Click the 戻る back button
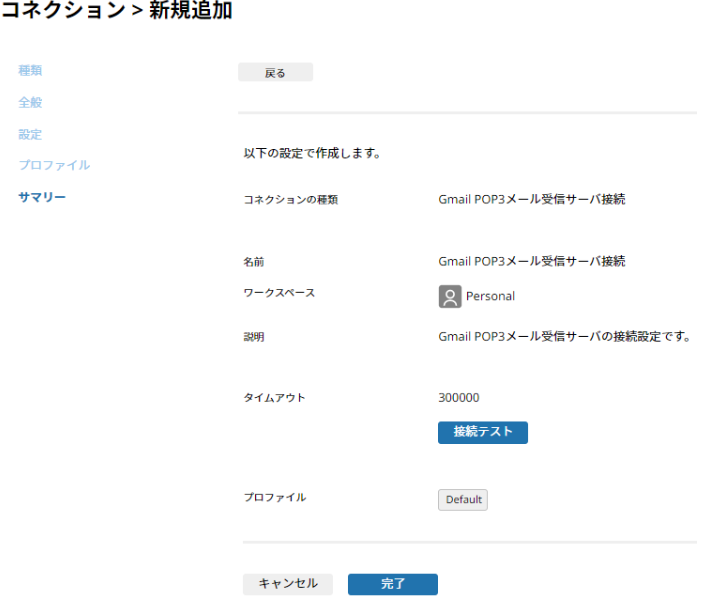 [275, 72]
